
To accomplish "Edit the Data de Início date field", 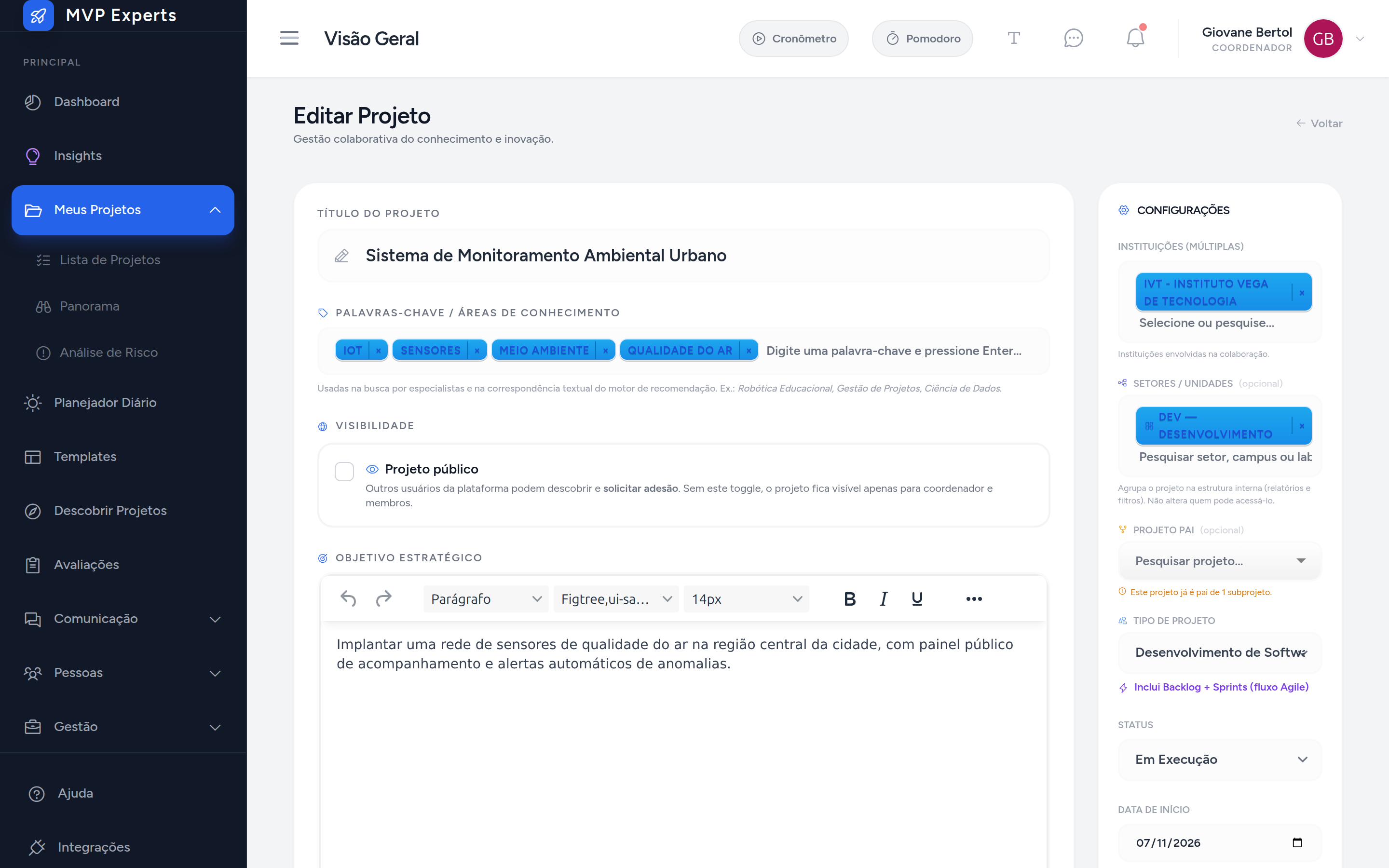I will 1220,843.
